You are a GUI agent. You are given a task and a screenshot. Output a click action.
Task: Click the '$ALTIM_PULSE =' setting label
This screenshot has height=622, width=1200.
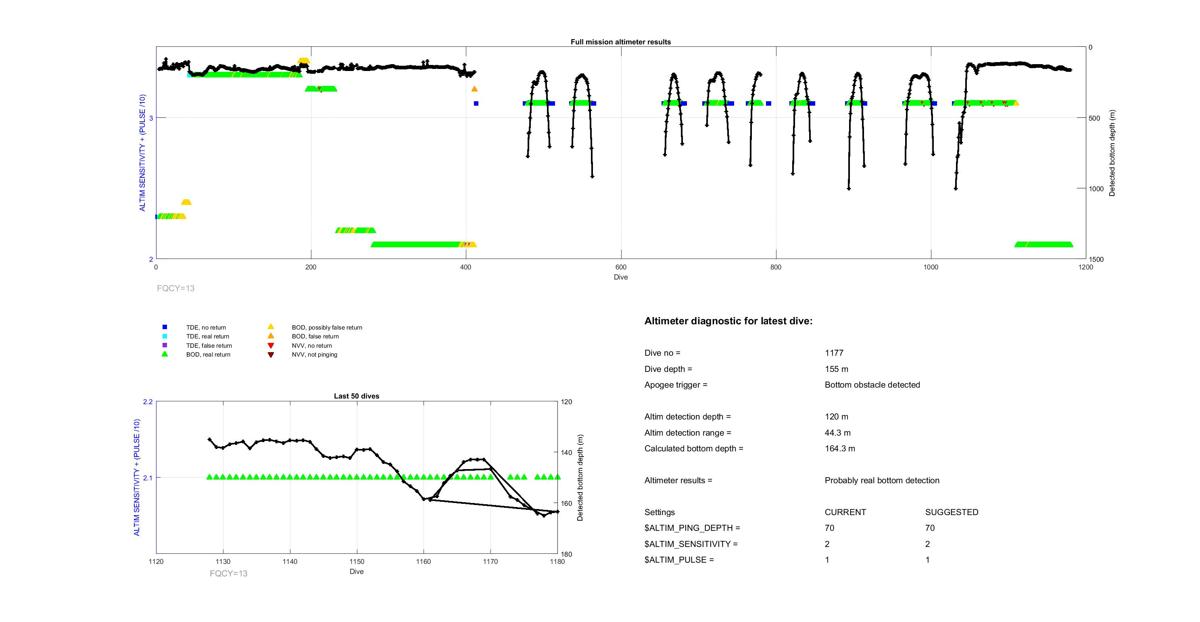[x=679, y=560]
